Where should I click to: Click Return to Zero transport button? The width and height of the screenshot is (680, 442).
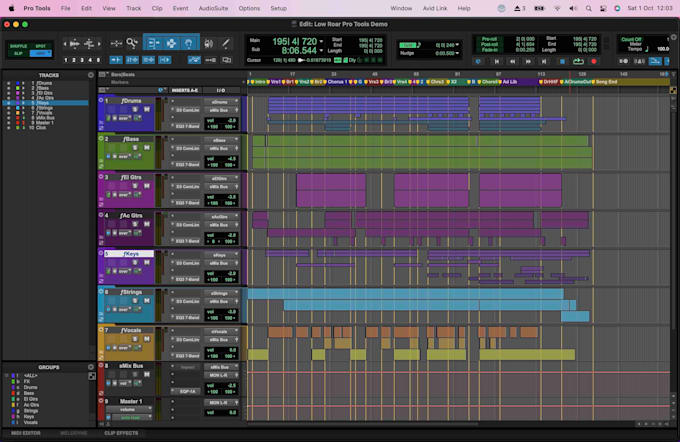[x=497, y=62]
